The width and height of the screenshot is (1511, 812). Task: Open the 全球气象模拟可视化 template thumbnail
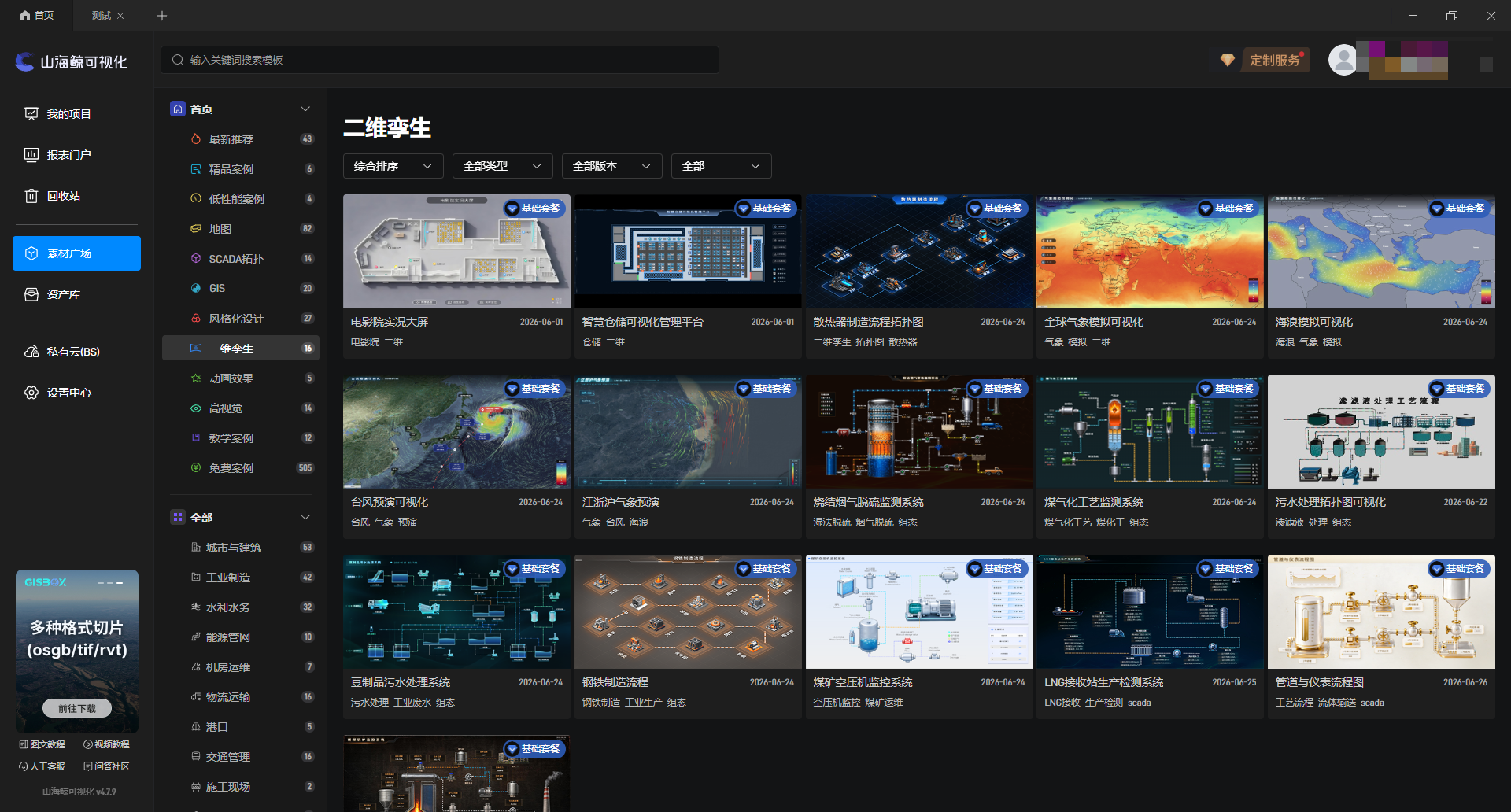[1150, 252]
